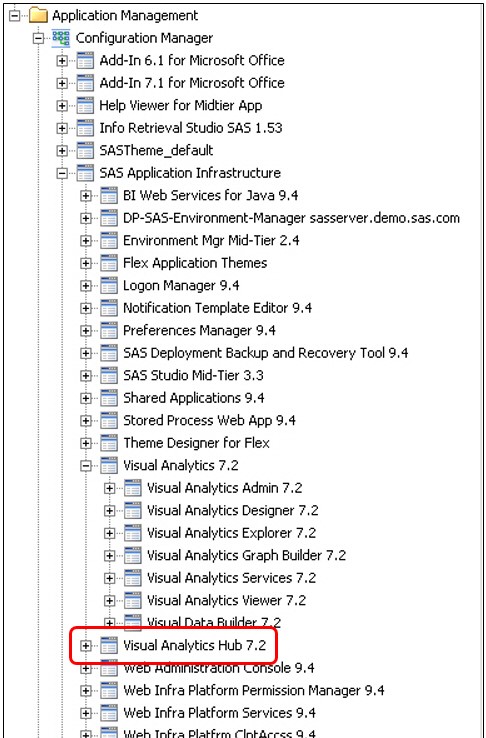Click the icon beside Help Viewer for Midtier App
Image resolution: width=486 pixels, height=738 pixels.
click(85, 106)
